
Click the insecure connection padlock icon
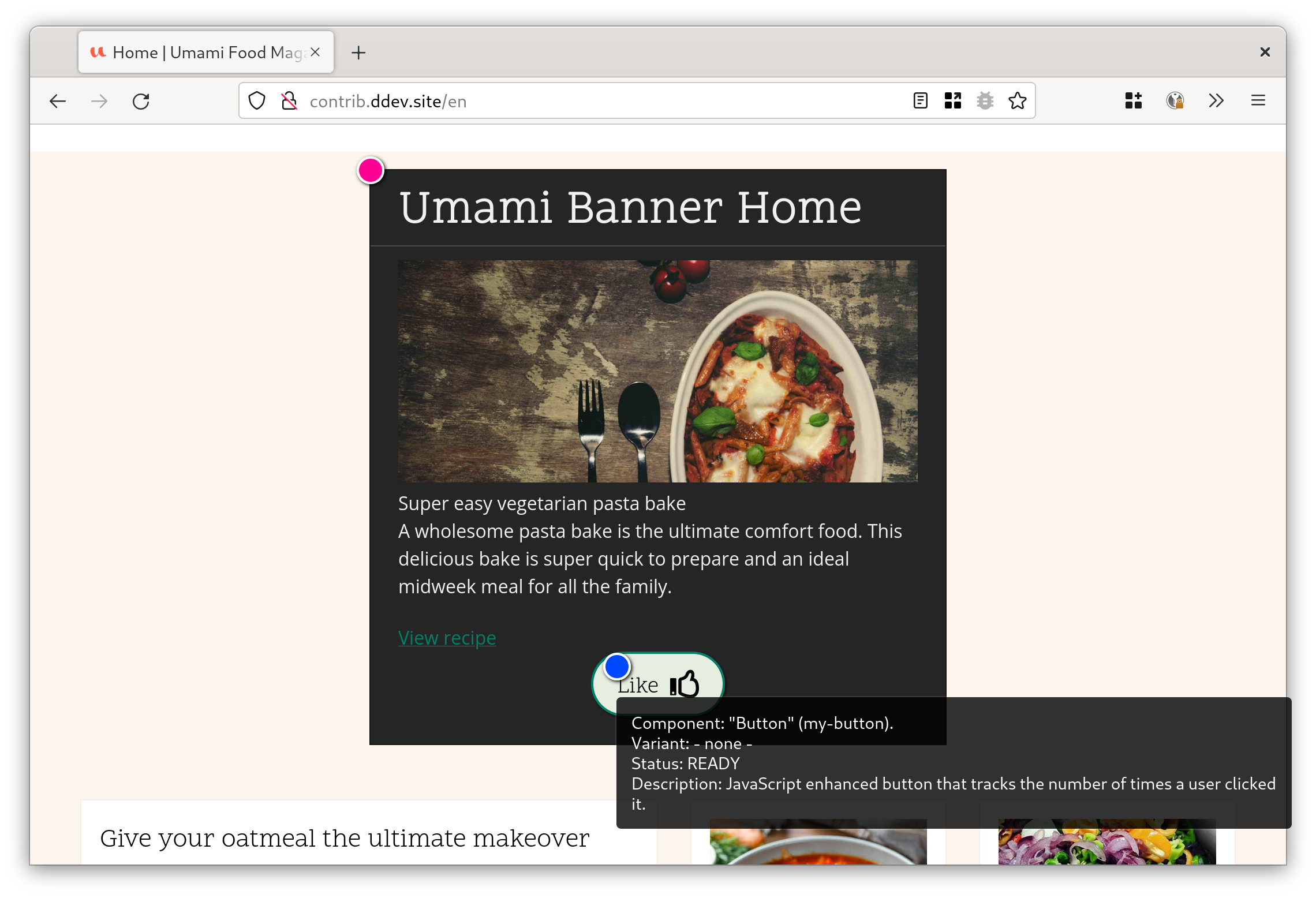[x=289, y=101]
